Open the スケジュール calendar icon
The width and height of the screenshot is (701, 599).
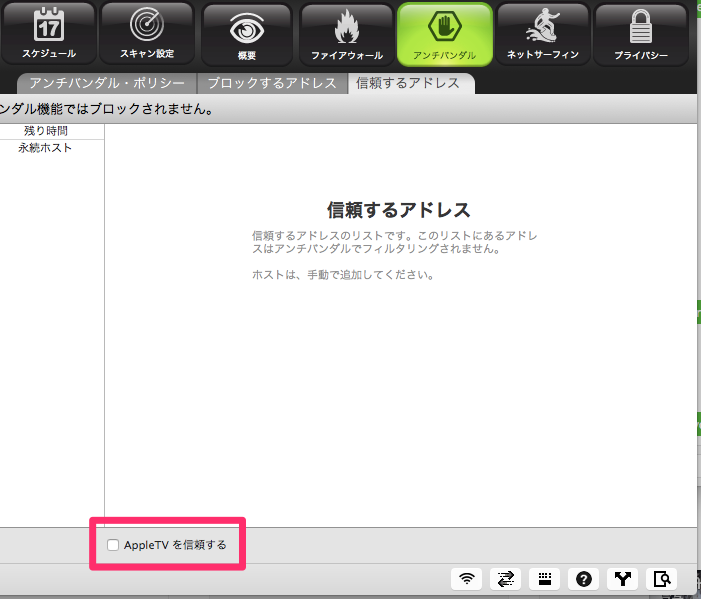49,34
